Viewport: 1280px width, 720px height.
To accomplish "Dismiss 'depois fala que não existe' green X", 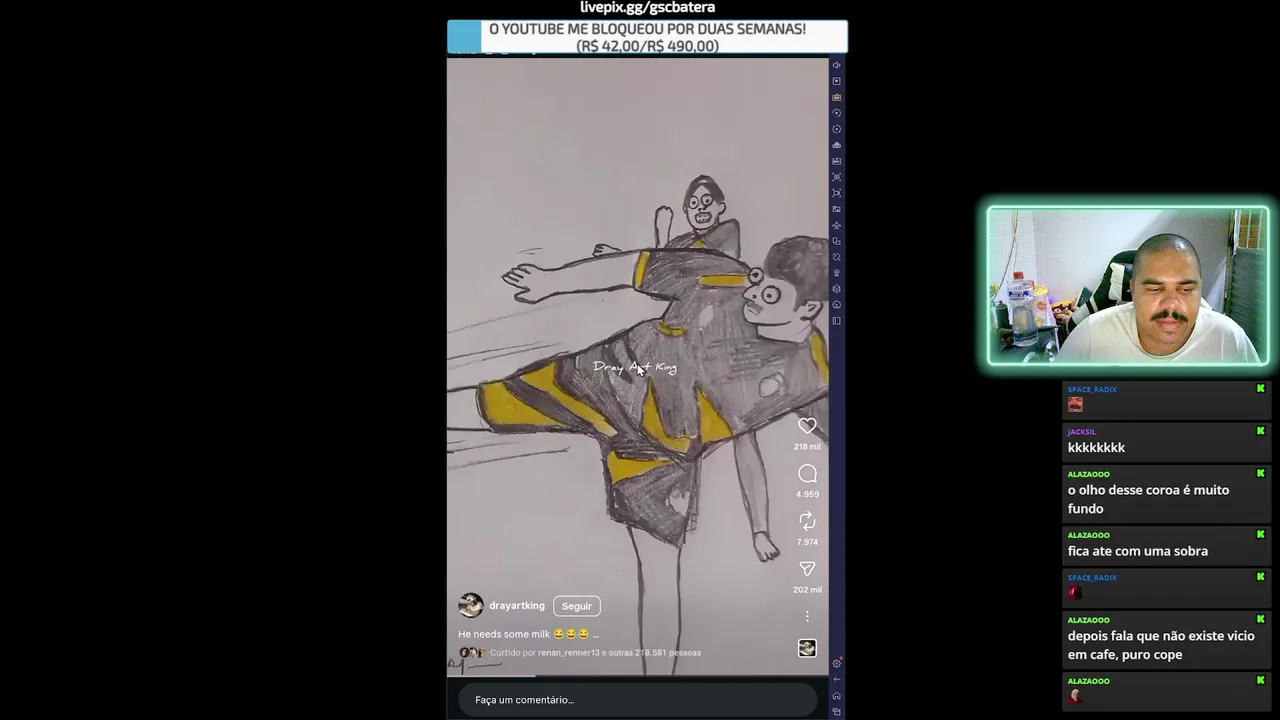I will [x=1260, y=620].
